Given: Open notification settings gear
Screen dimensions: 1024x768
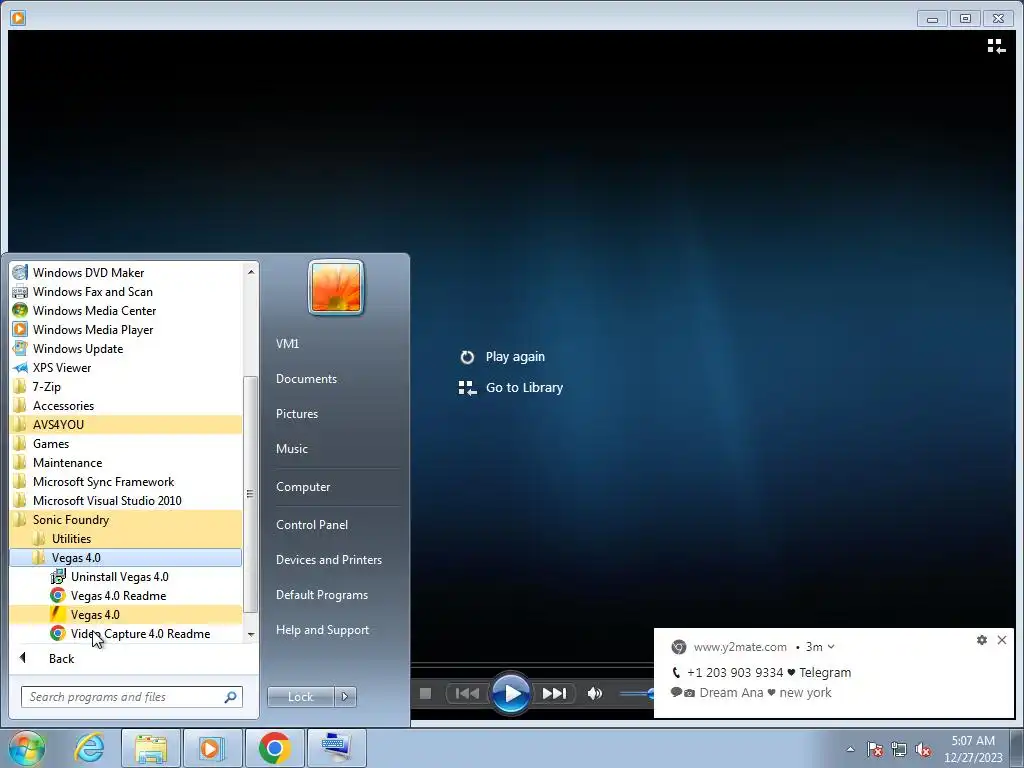Looking at the screenshot, I should pos(982,640).
